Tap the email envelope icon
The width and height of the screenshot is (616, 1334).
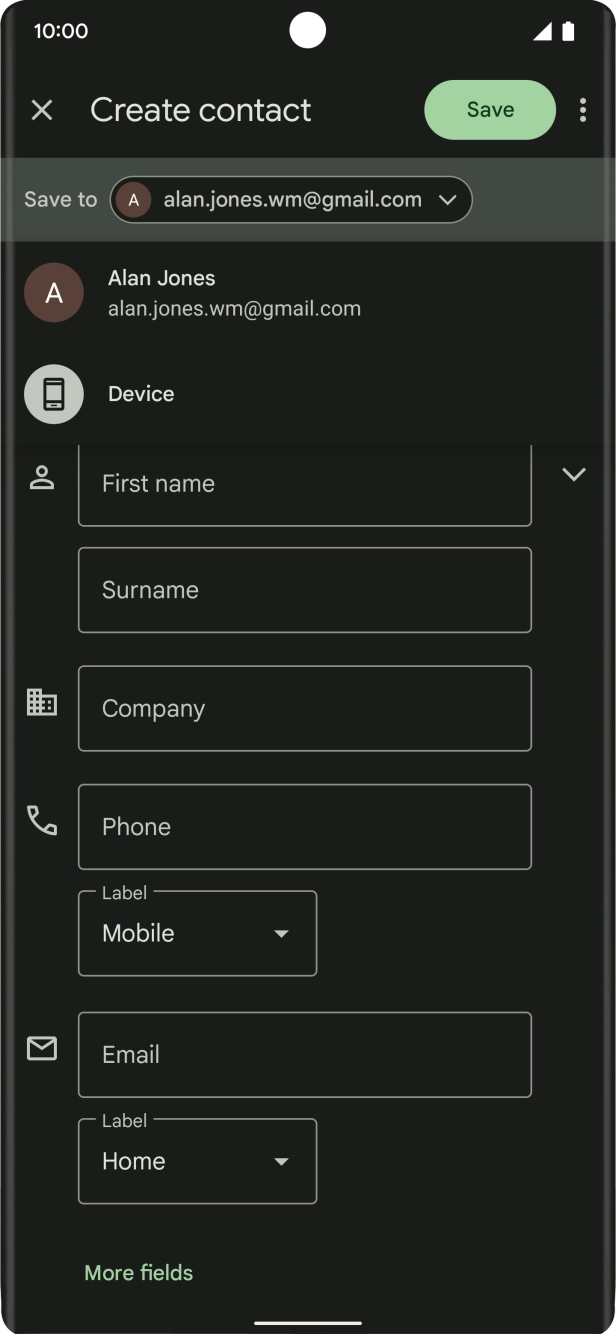(x=42, y=1049)
